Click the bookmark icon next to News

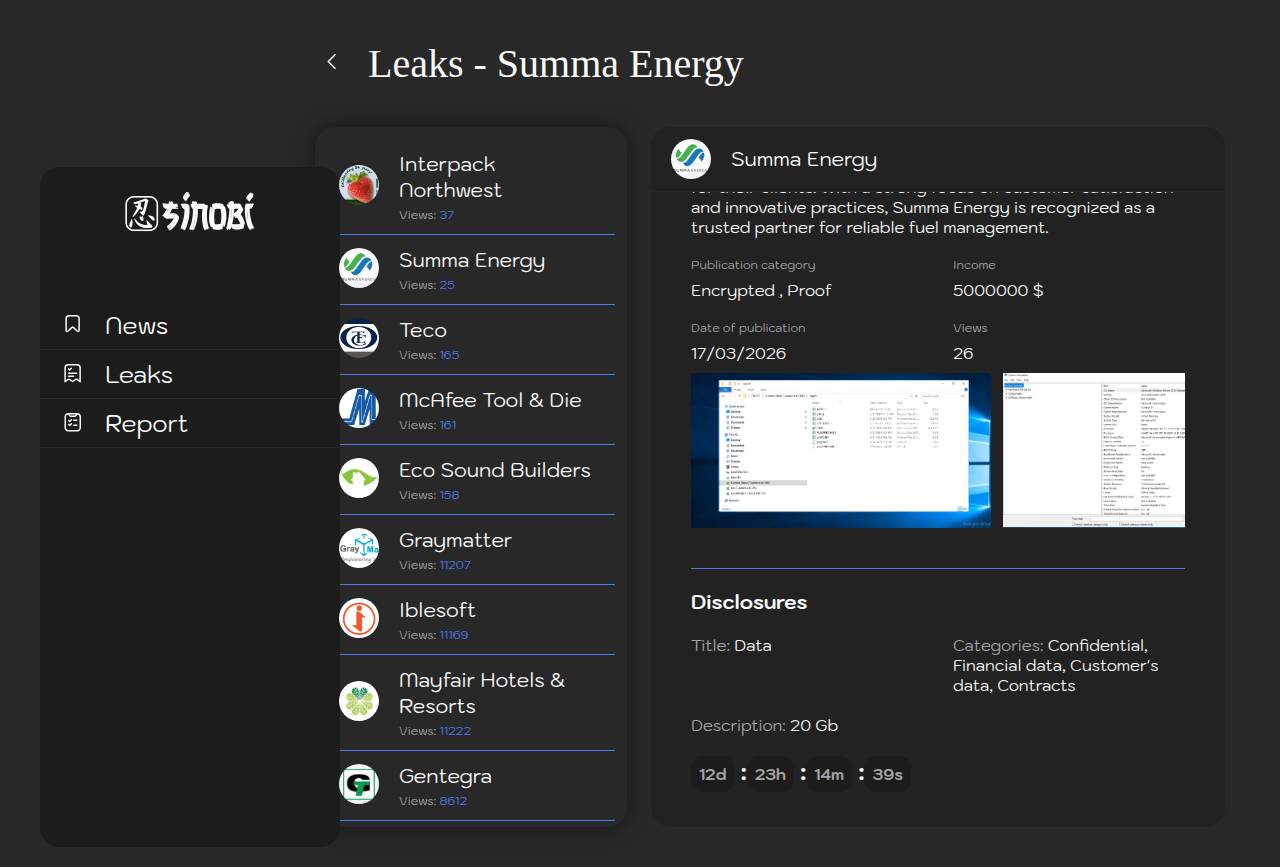pyautogui.click(x=72, y=324)
